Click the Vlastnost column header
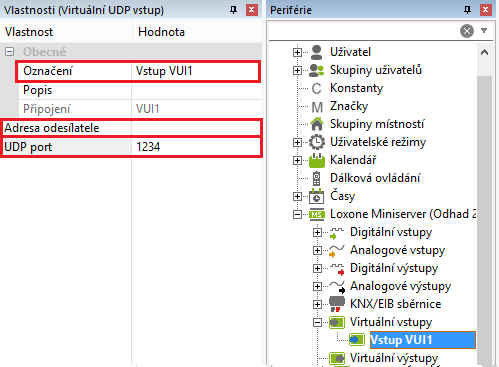 [66, 32]
